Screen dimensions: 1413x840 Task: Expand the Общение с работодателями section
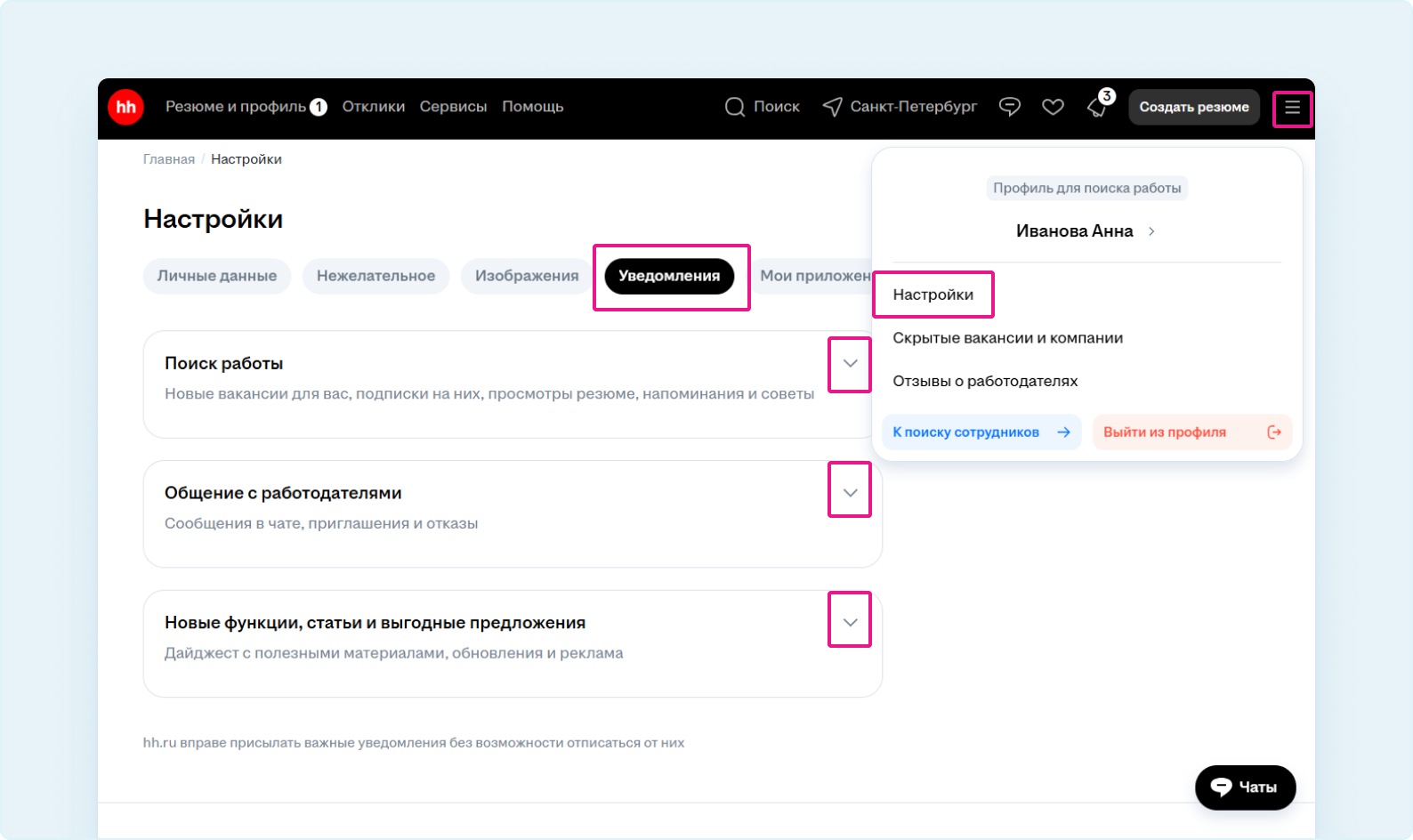850,493
